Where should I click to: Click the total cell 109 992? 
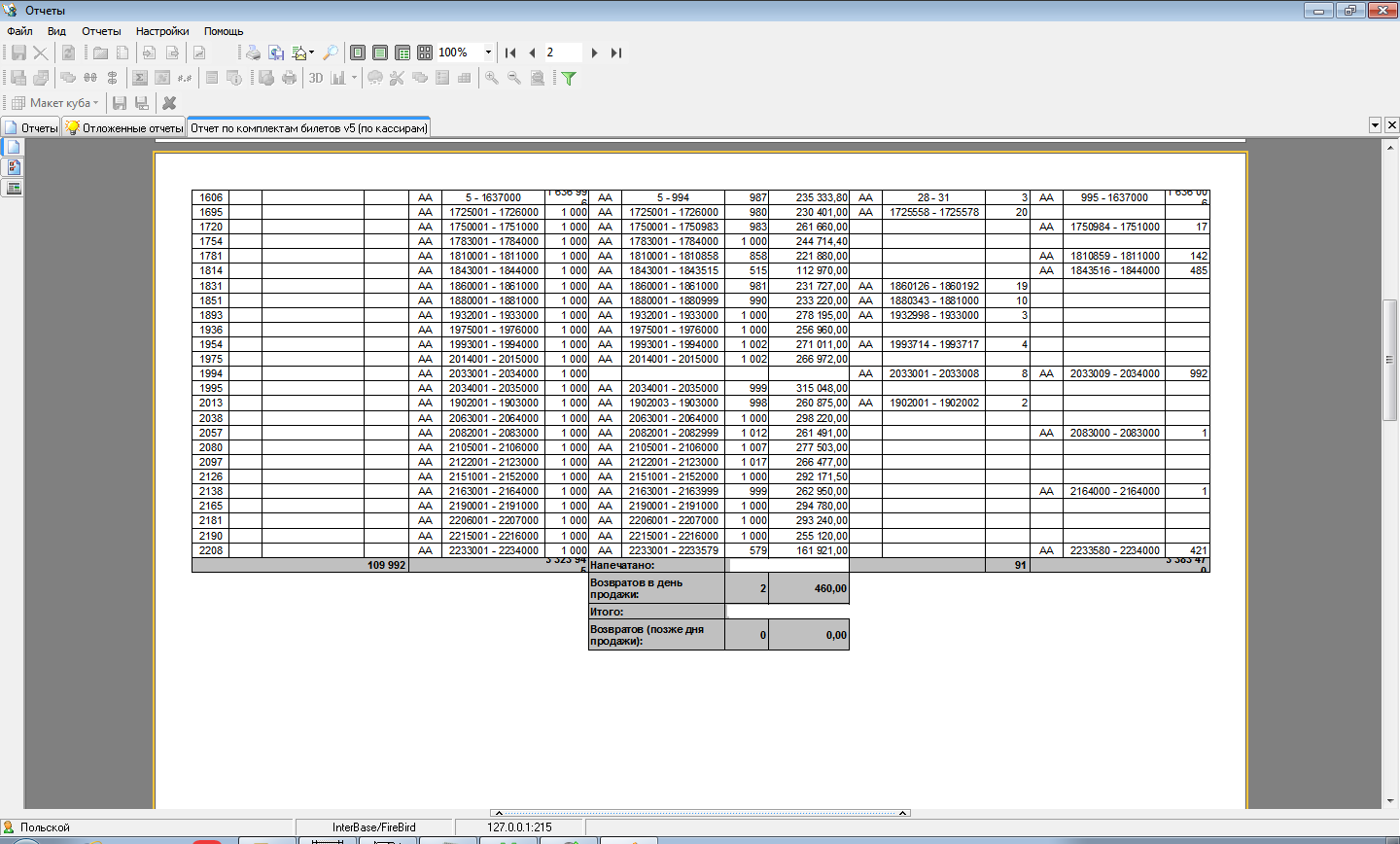click(300, 565)
